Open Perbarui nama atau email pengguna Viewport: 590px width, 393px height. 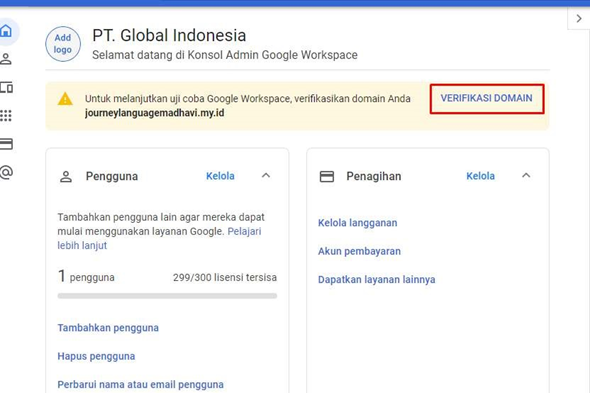pyautogui.click(x=140, y=384)
